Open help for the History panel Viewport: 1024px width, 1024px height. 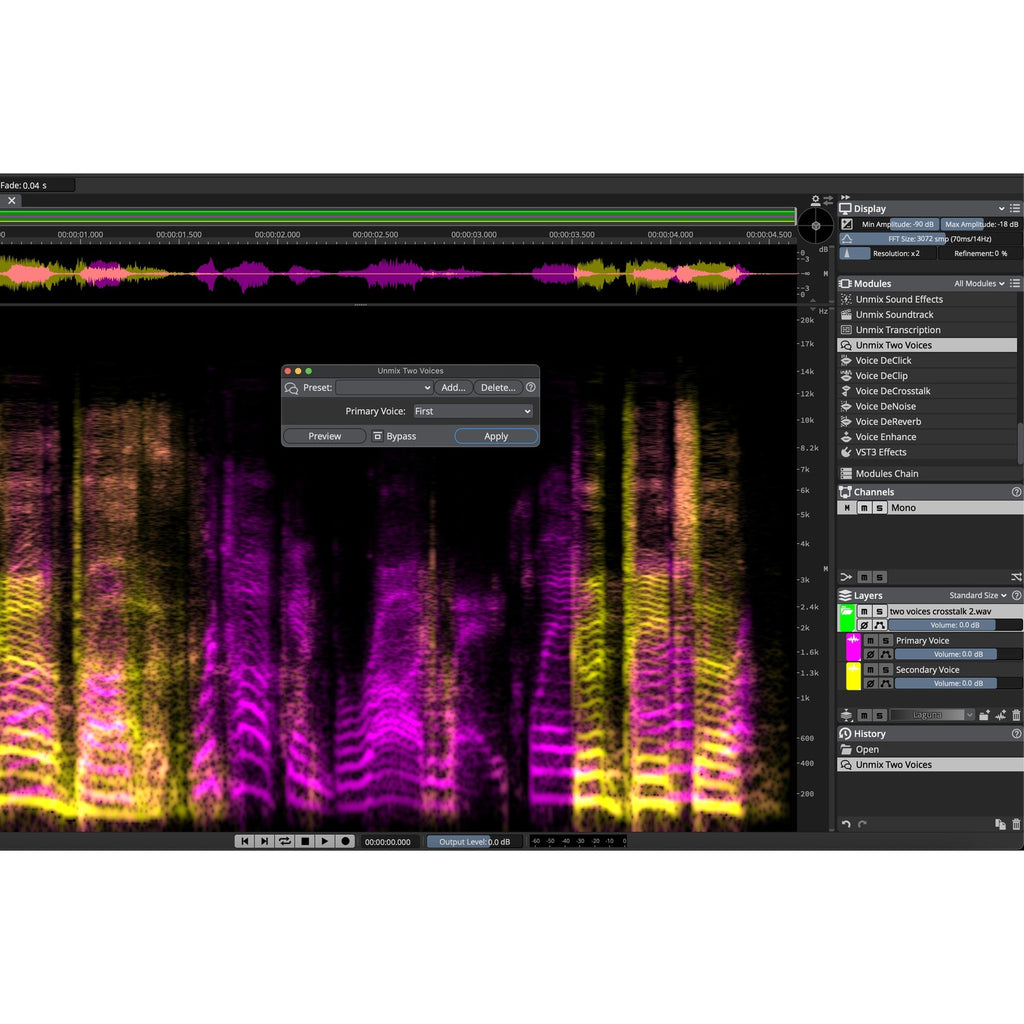(1016, 734)
